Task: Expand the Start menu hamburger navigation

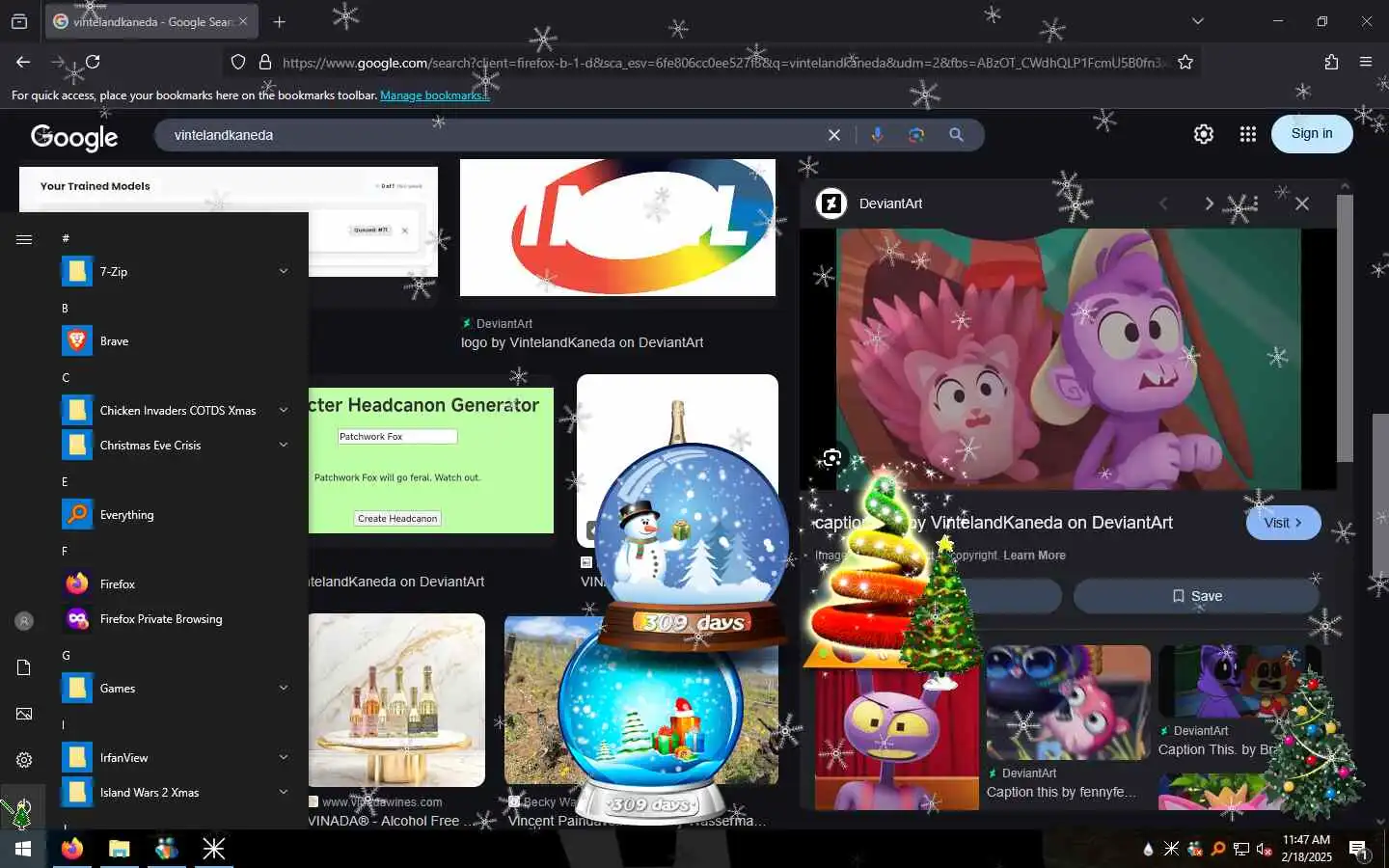Action: point(24,240)
